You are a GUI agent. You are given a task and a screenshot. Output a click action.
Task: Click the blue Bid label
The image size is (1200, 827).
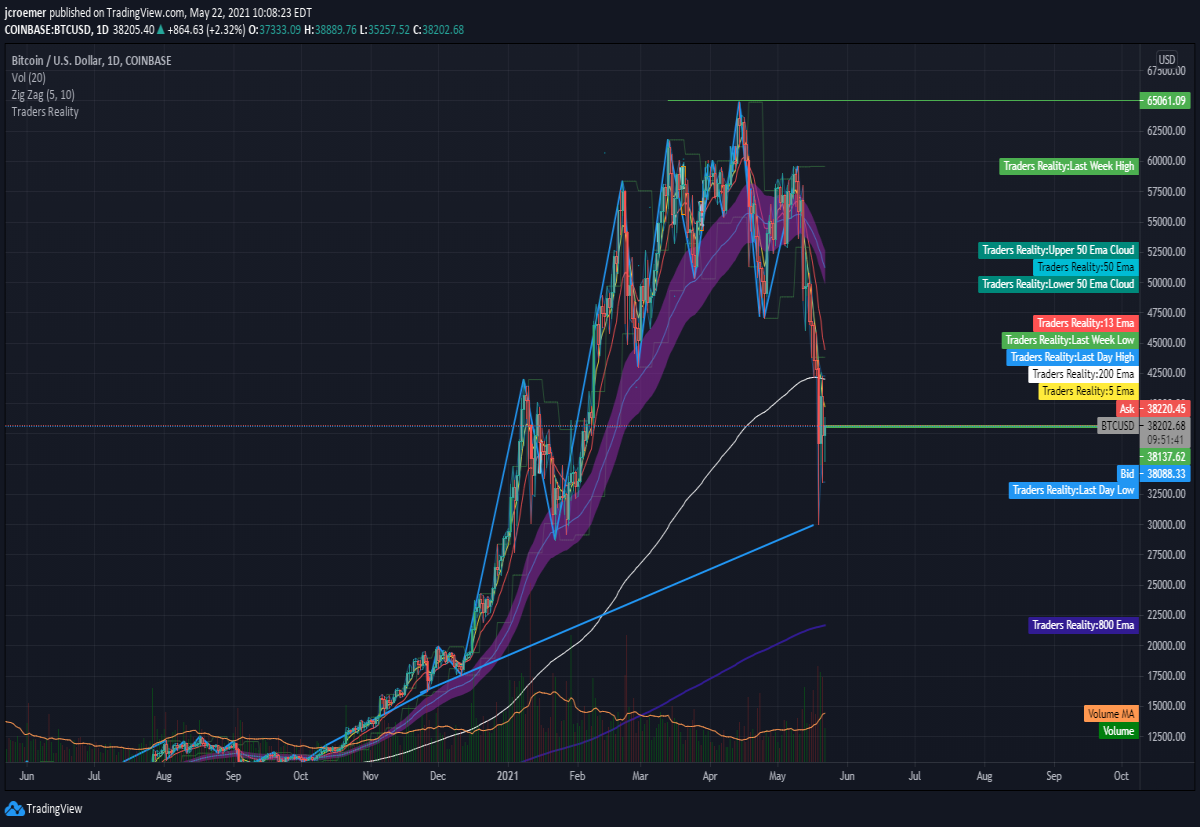[1127, 473]
